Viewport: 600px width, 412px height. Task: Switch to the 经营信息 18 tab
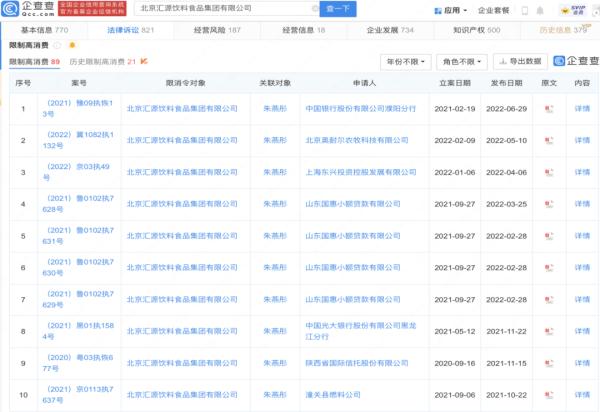click(x=303, y=30)
